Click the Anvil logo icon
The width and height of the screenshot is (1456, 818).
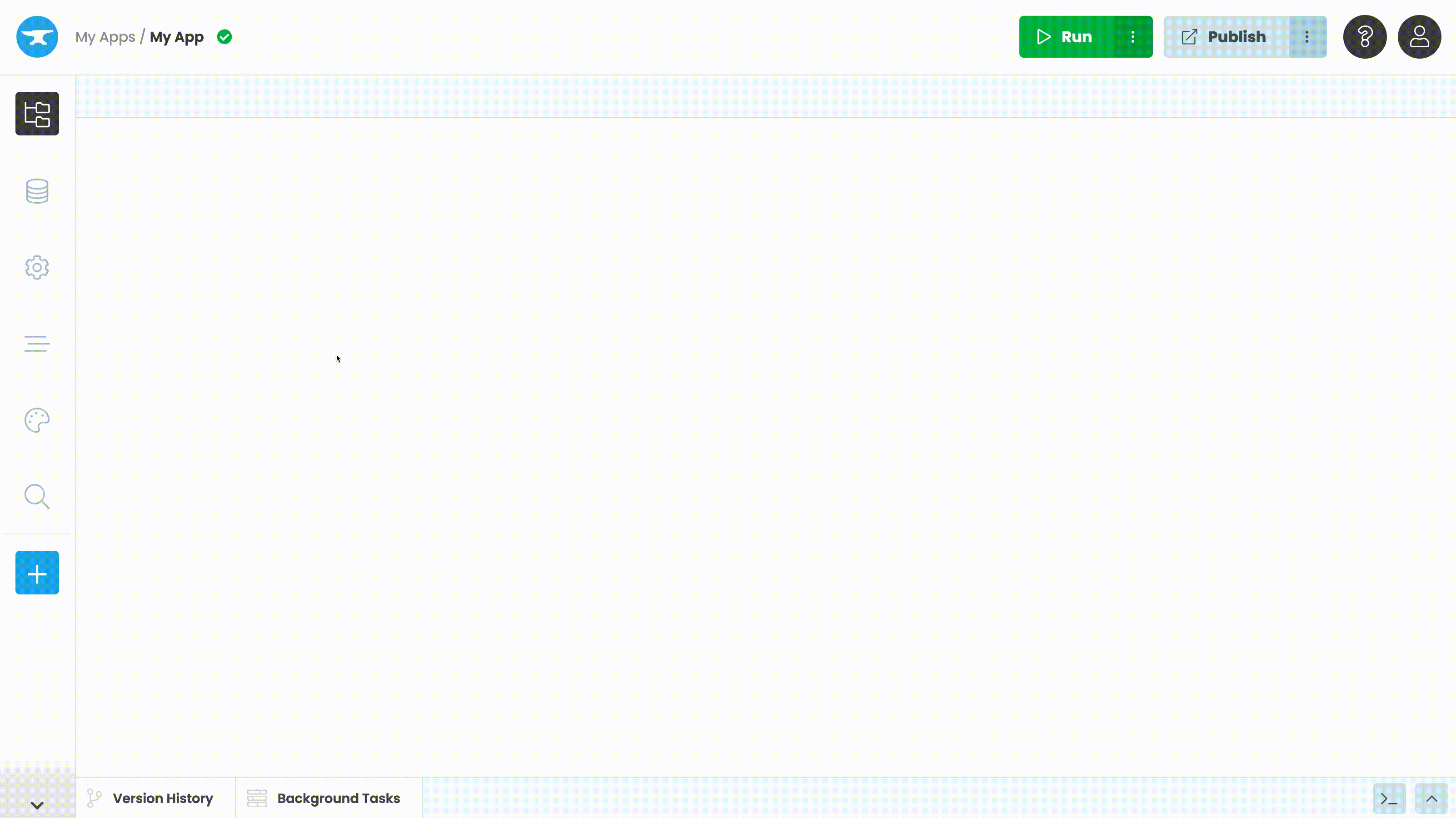(37, 37)
